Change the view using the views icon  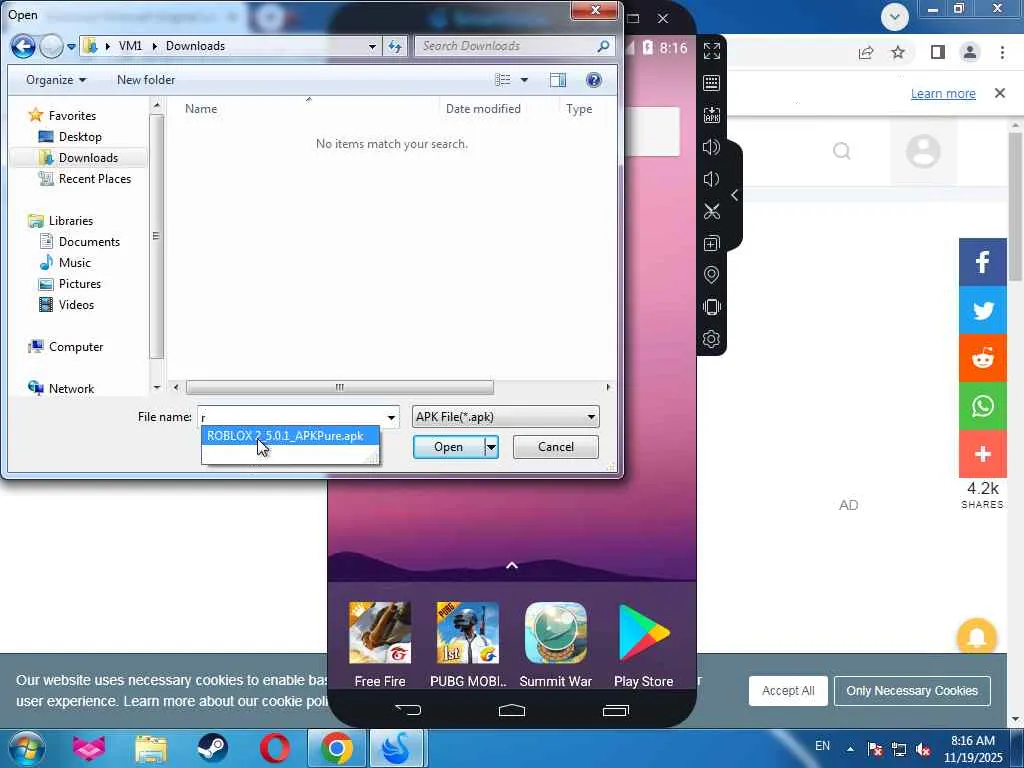503,80
